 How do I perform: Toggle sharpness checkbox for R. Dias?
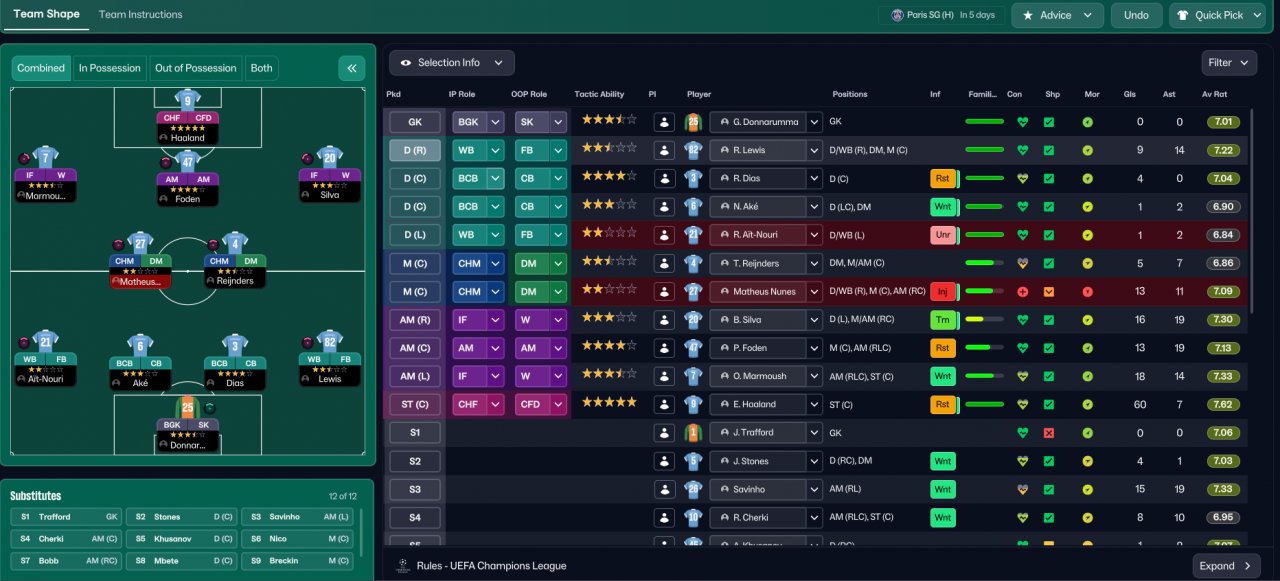(1048, 179)
